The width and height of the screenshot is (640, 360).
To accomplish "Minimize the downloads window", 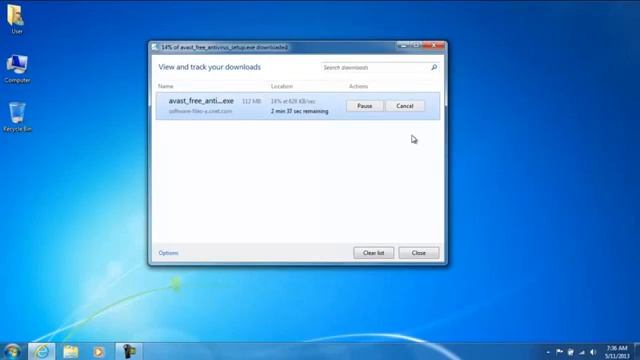I will (x=403, y=46).
